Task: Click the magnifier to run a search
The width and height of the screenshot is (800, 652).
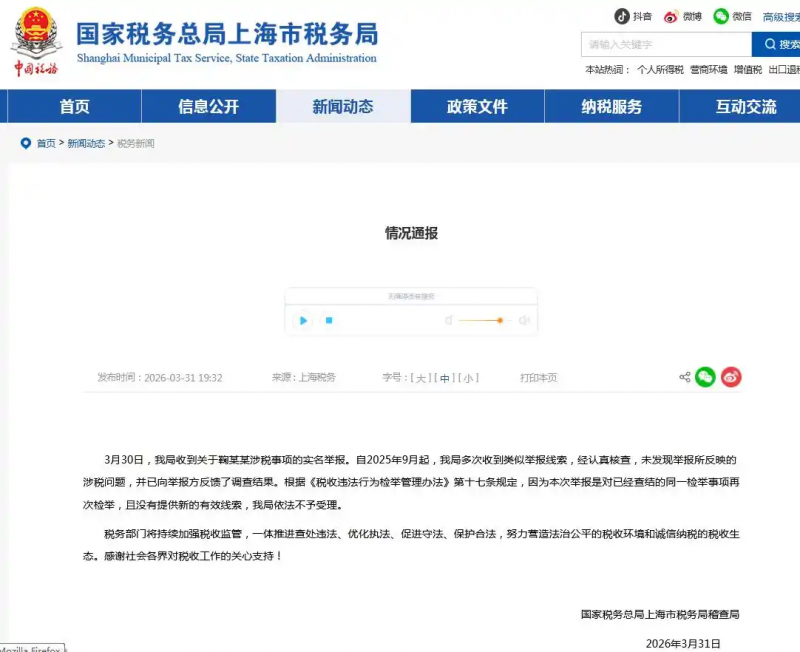Action: pyautogui.click(x=770, y=44)
